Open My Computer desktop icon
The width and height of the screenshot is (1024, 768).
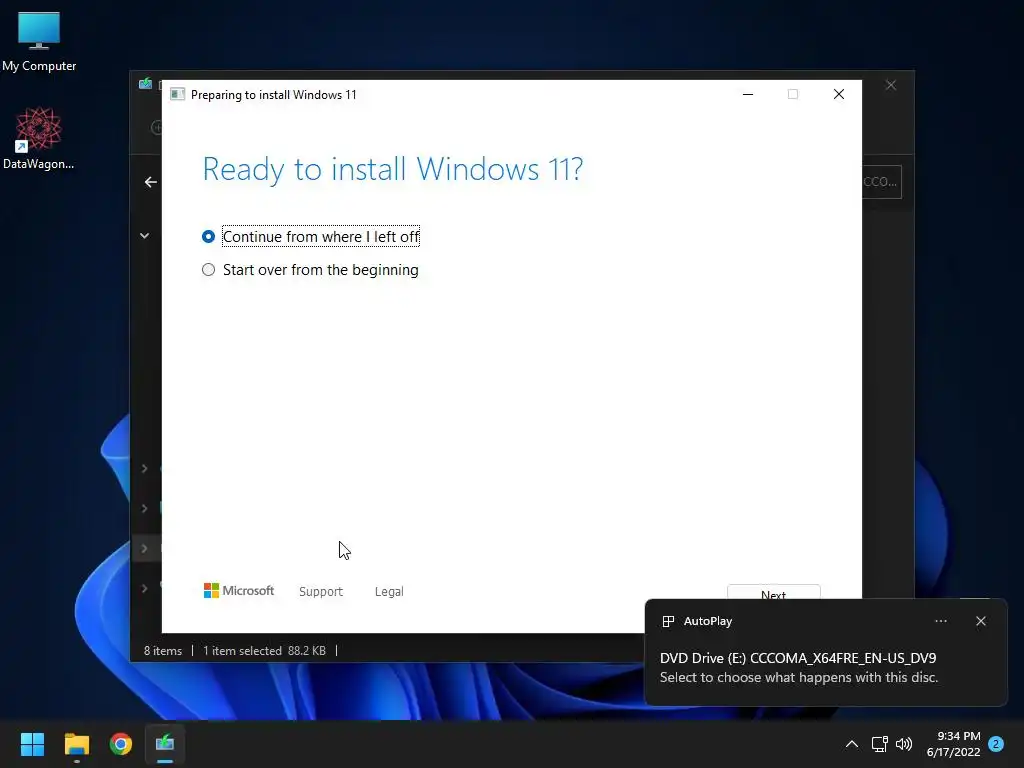[x=39, y=40]
